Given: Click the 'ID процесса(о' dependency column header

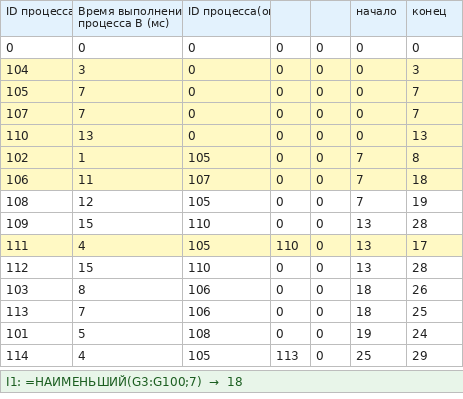Looking at the screenshot, I should click(x=226, y=18).
